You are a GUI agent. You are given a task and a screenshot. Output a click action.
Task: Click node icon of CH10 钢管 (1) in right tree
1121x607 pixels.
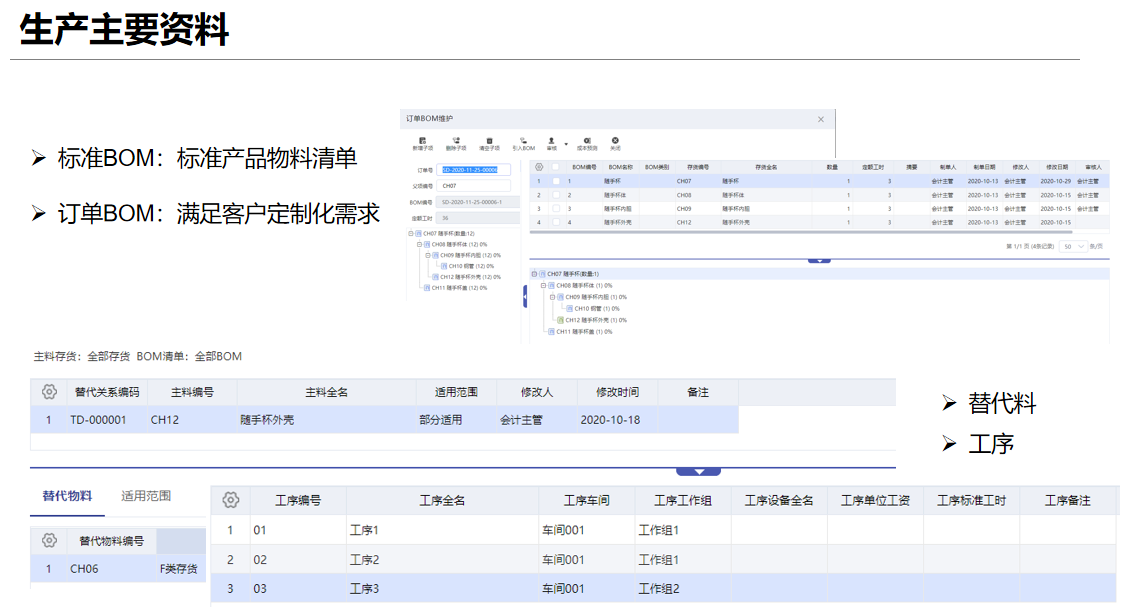[x=569, y=309]
